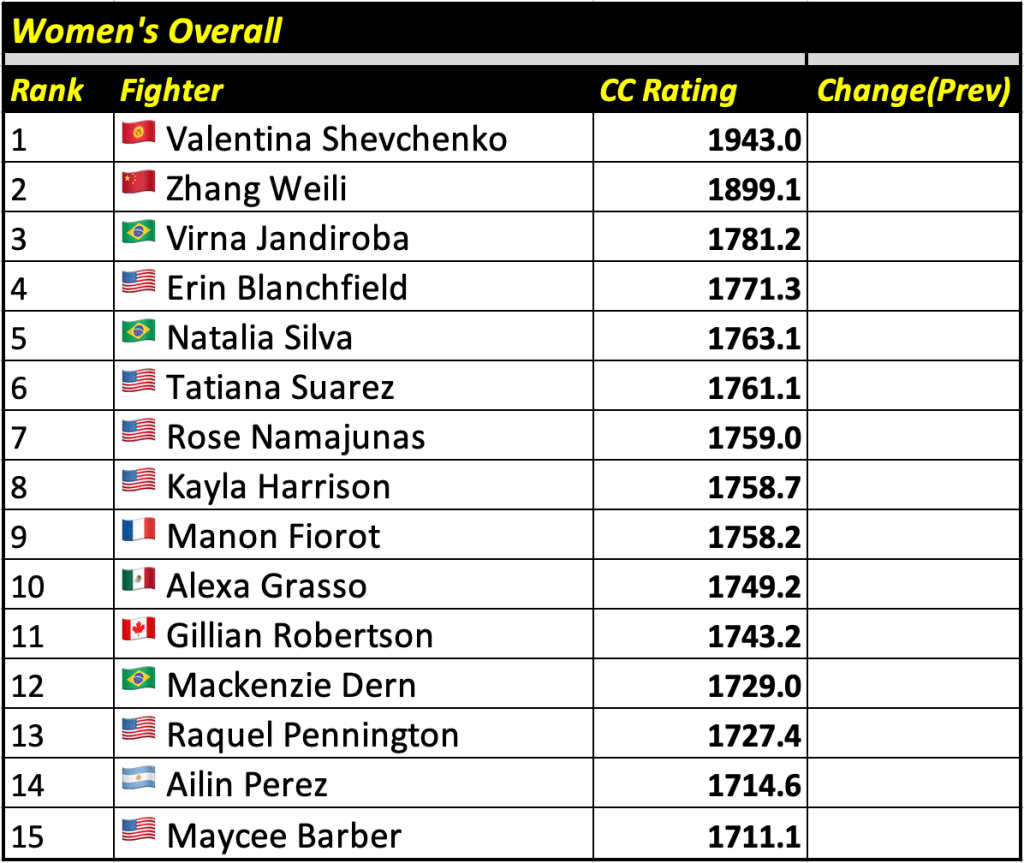Select the Change(Prev) column header
This screenshot has height=863, width=1024.
point(913,91)
